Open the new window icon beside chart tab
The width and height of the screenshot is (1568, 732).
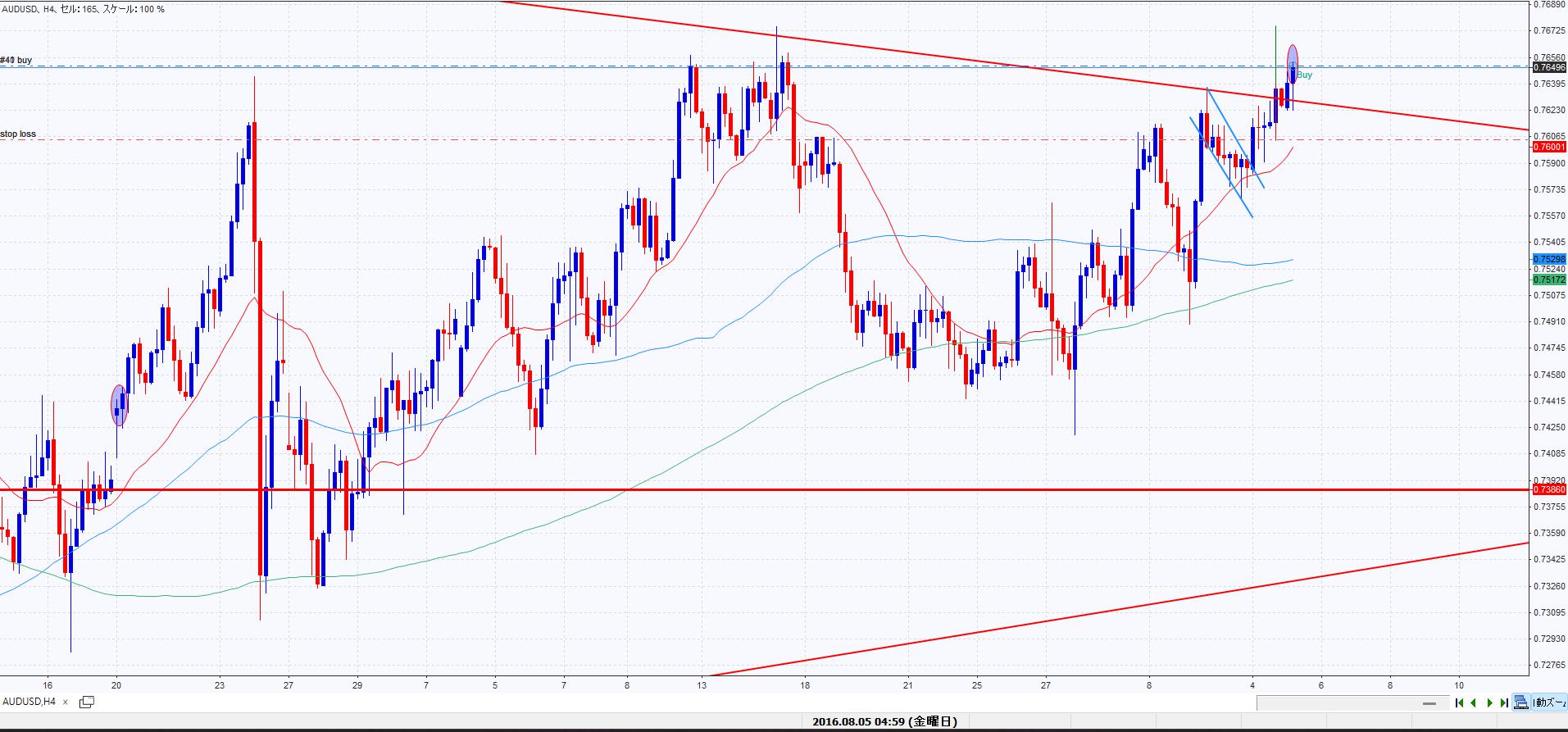point(86,702)
